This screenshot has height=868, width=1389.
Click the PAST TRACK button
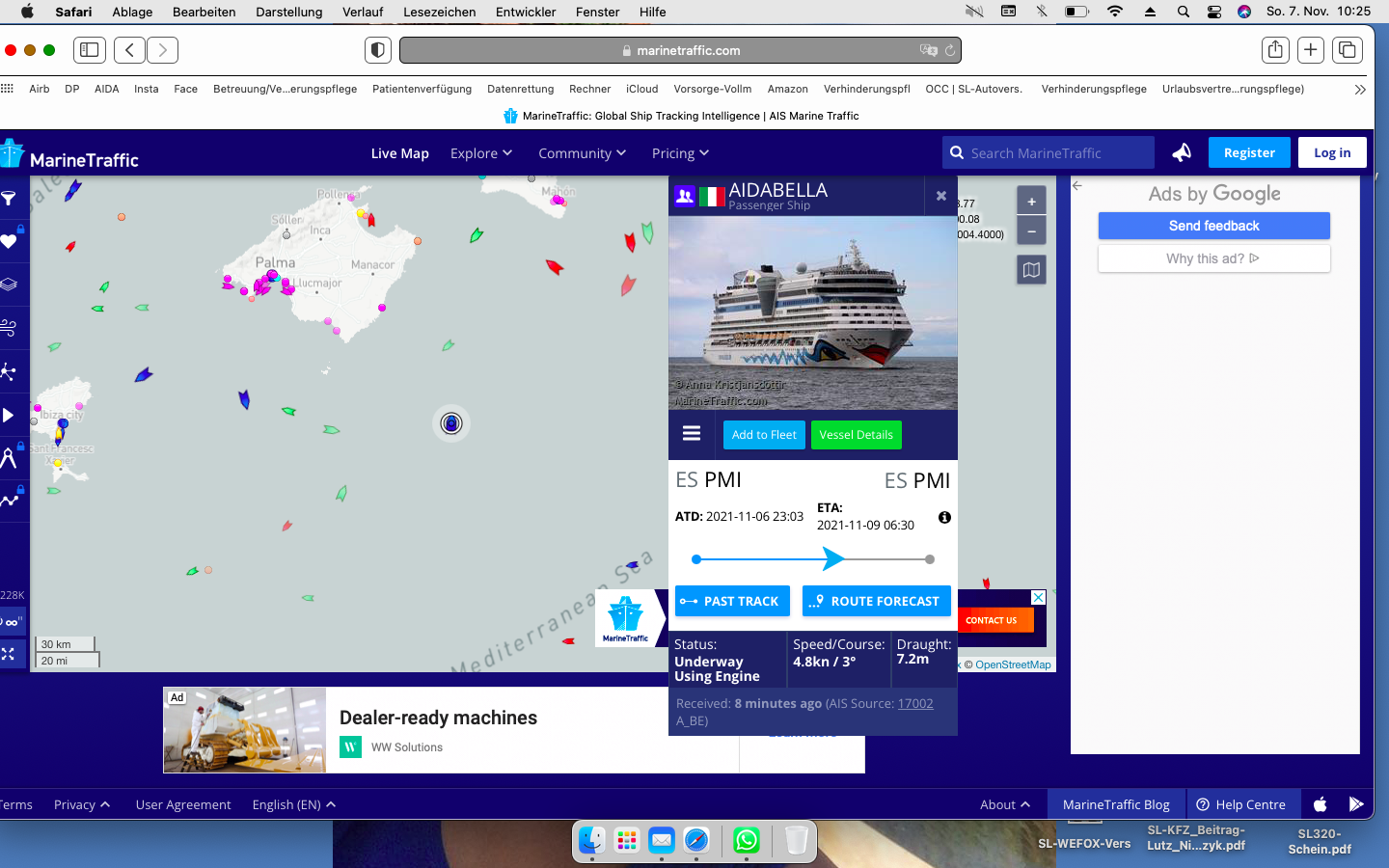(732, 601)
